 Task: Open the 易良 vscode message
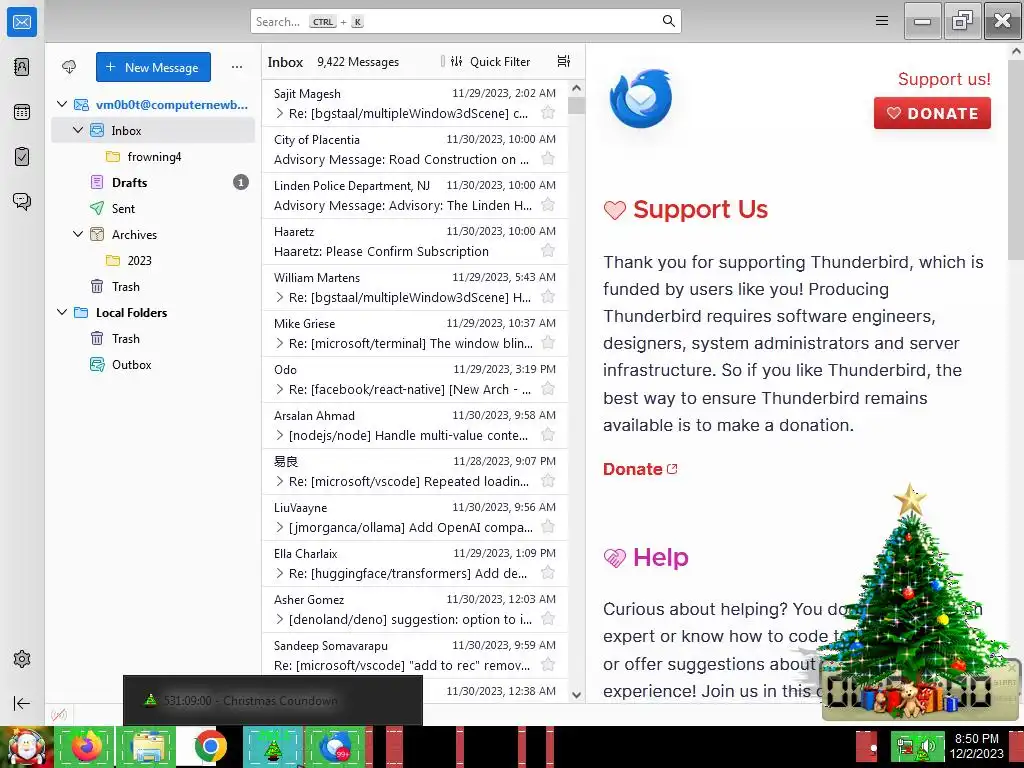point(415,472)
